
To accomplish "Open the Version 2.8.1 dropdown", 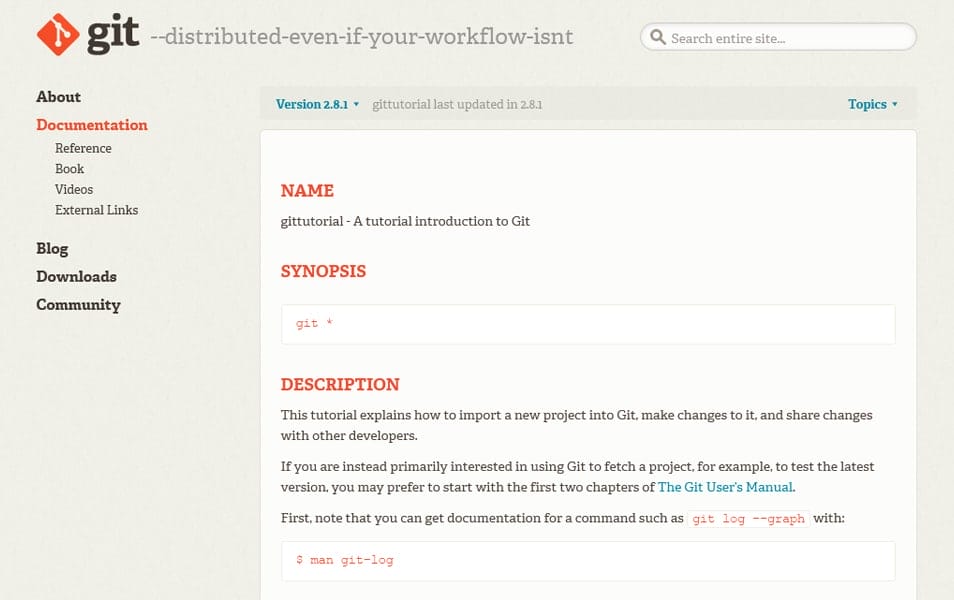I will click(x=311, y=104).
